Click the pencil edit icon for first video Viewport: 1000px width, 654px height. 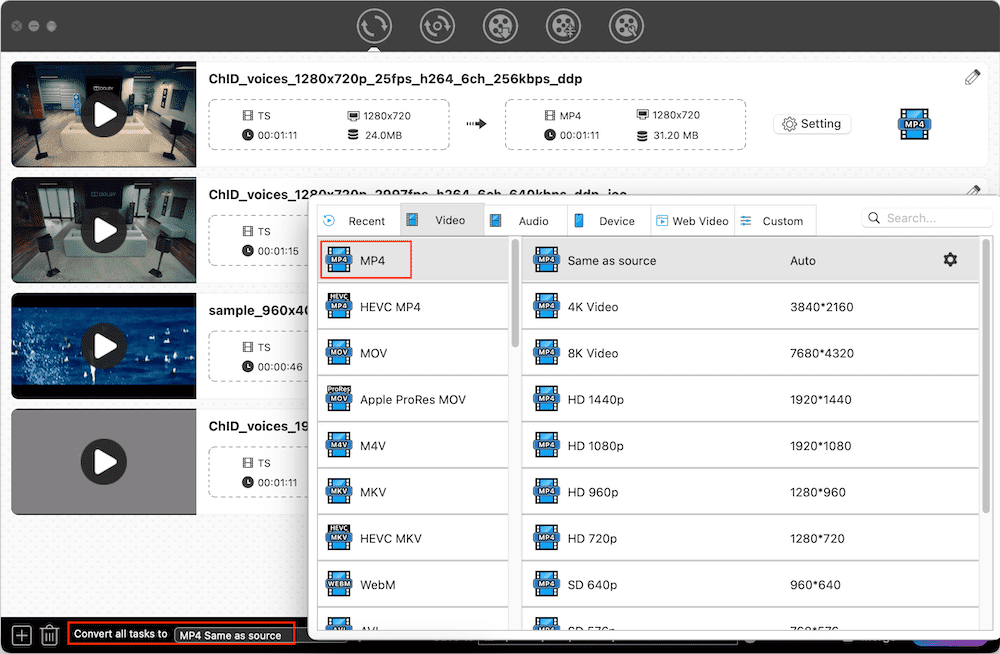(x=972, y=78)
